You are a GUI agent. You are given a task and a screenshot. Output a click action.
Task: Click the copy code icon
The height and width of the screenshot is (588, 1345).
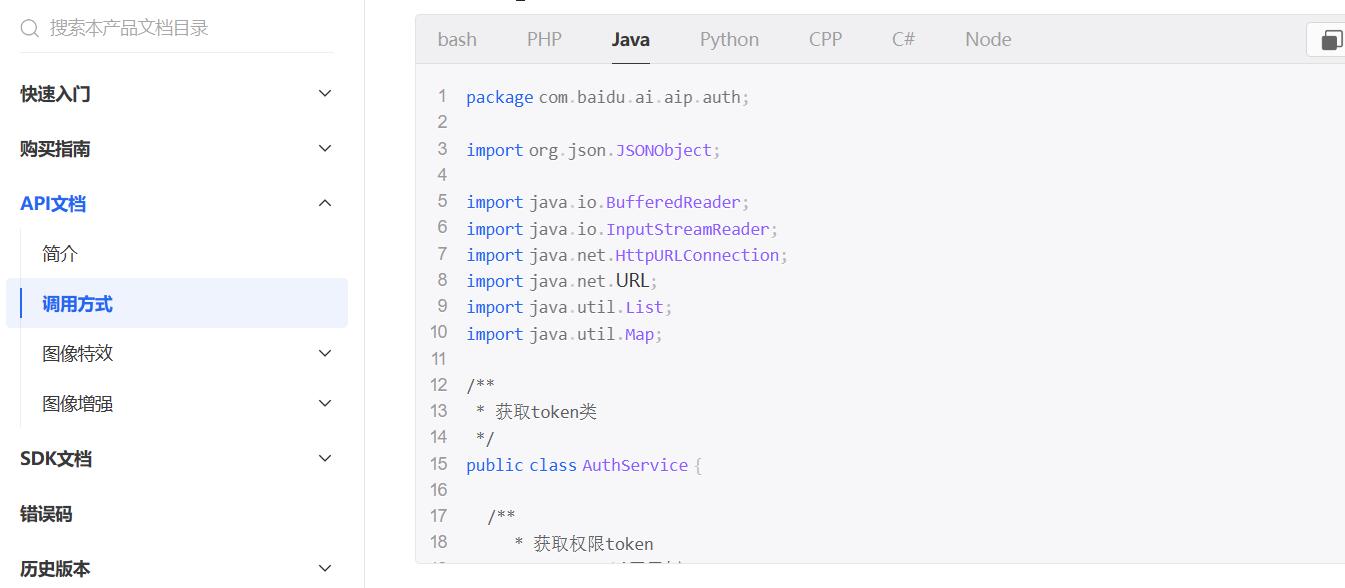[x=1331, y=40]
